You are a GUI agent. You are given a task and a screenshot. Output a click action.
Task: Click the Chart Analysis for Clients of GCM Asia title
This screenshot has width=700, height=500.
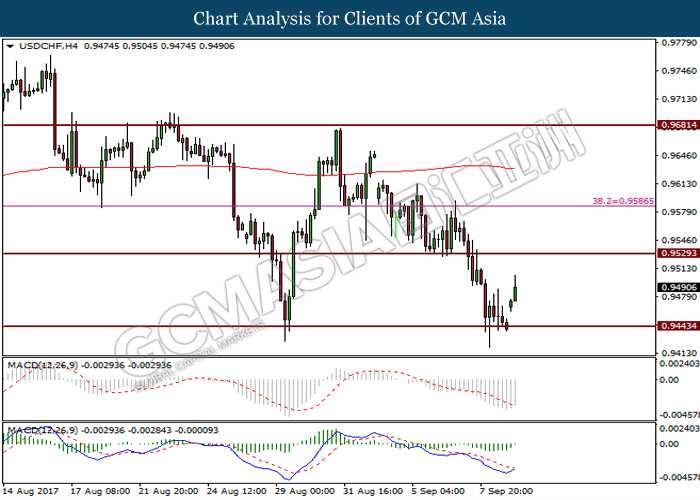click(350, 19)
